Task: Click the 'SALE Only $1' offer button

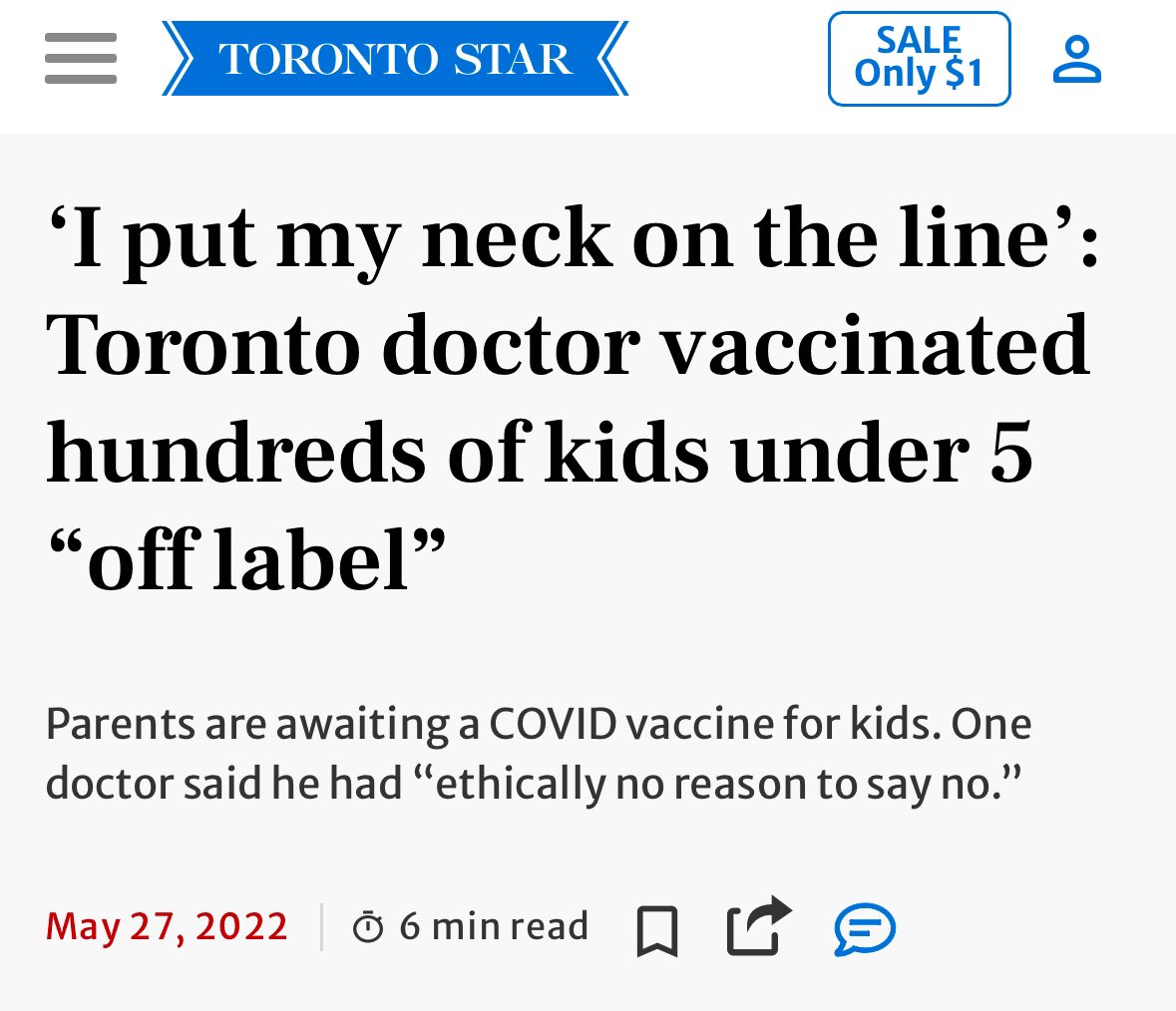Action: [x=919, y=59]
